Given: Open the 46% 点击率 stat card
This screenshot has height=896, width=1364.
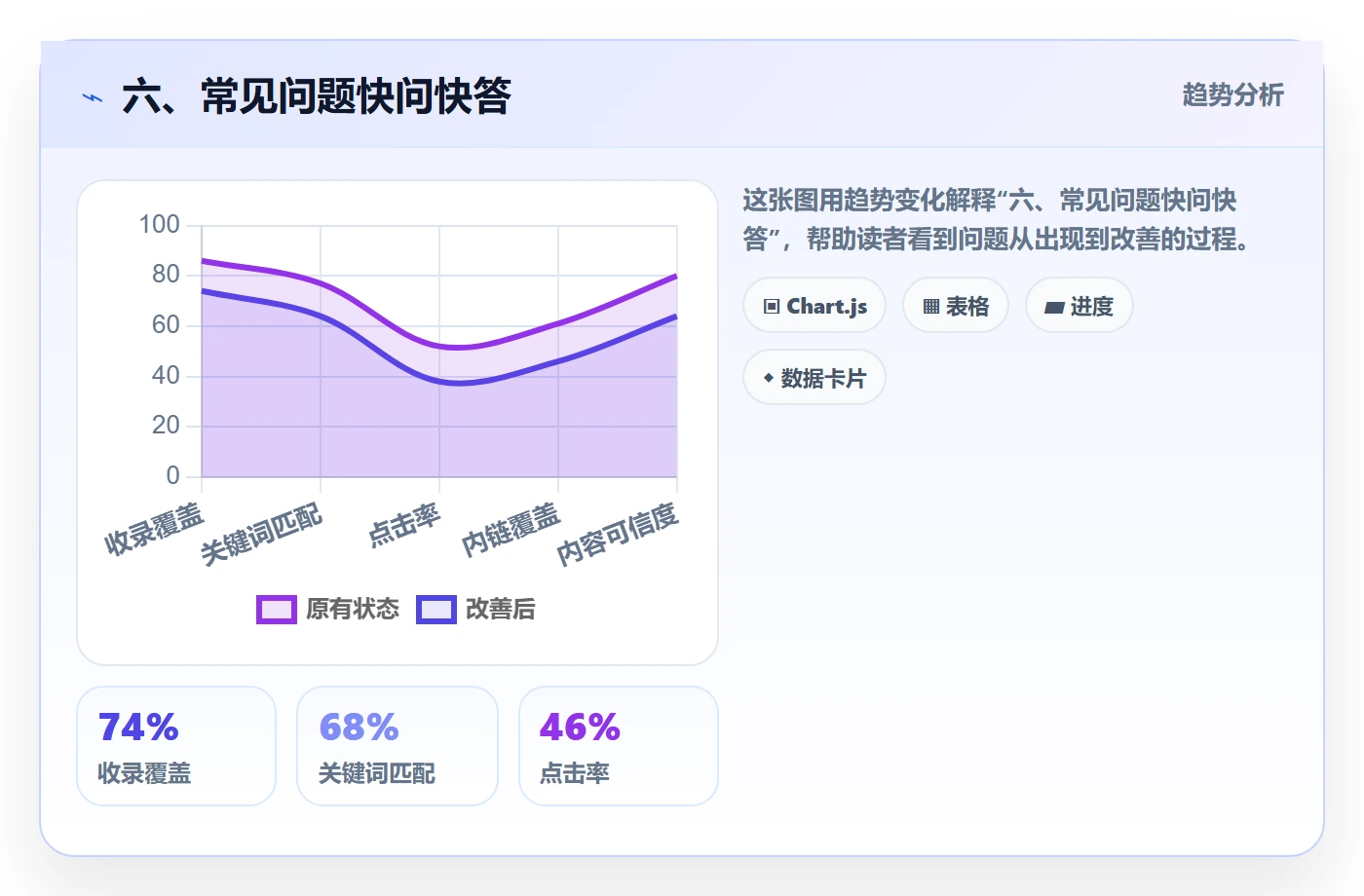Looking at the screenshot, I should tap(619, 746).
